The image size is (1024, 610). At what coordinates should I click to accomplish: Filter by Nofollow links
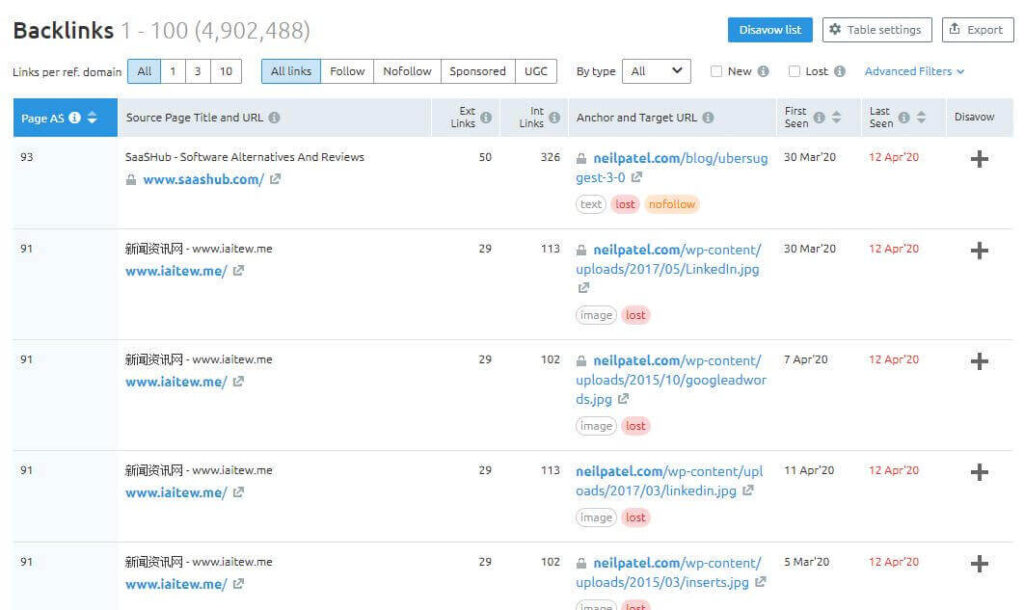pyautogui.click(x=408, y=71)
